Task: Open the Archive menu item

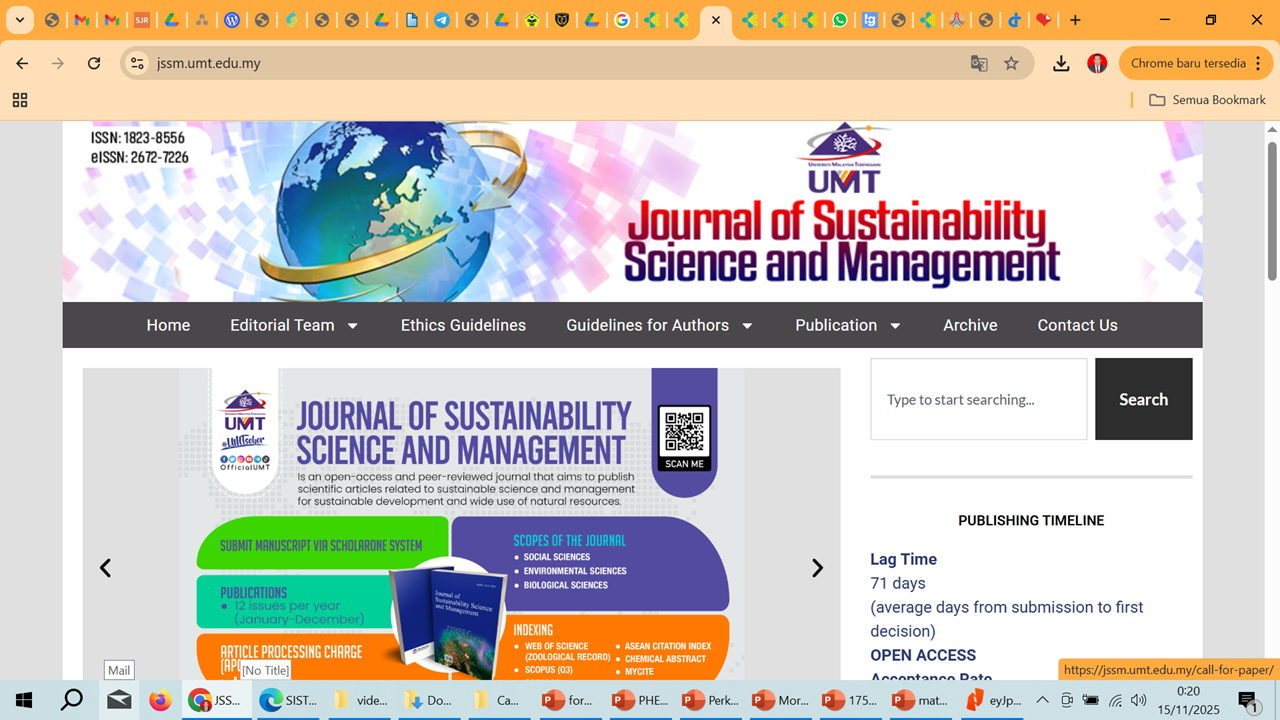Action: pyautogui.click(x=970, y=325)
